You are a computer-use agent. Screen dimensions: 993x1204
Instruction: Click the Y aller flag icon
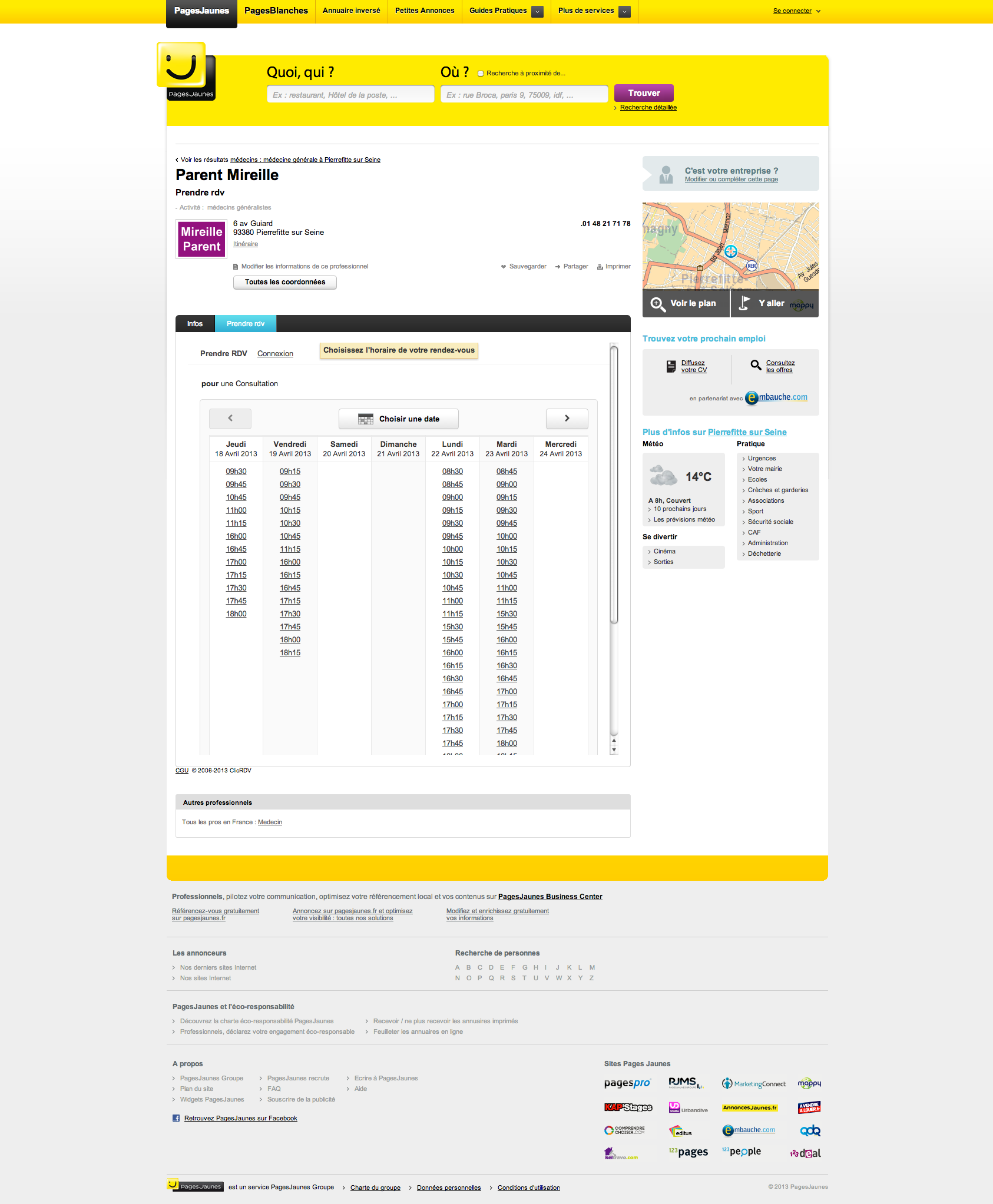click(x=744, y=303)
